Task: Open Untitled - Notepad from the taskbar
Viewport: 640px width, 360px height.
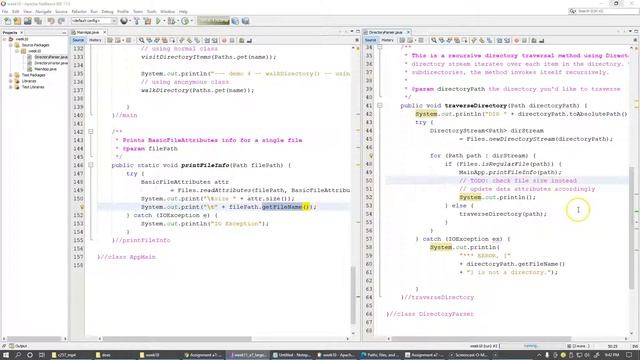Action: [x=292, y=355]
